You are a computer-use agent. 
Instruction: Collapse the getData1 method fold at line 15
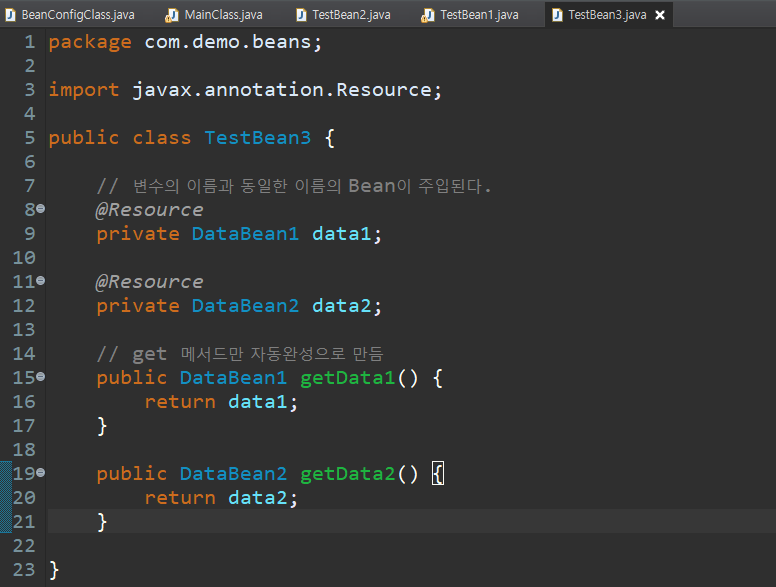click(x=41, y=377)
